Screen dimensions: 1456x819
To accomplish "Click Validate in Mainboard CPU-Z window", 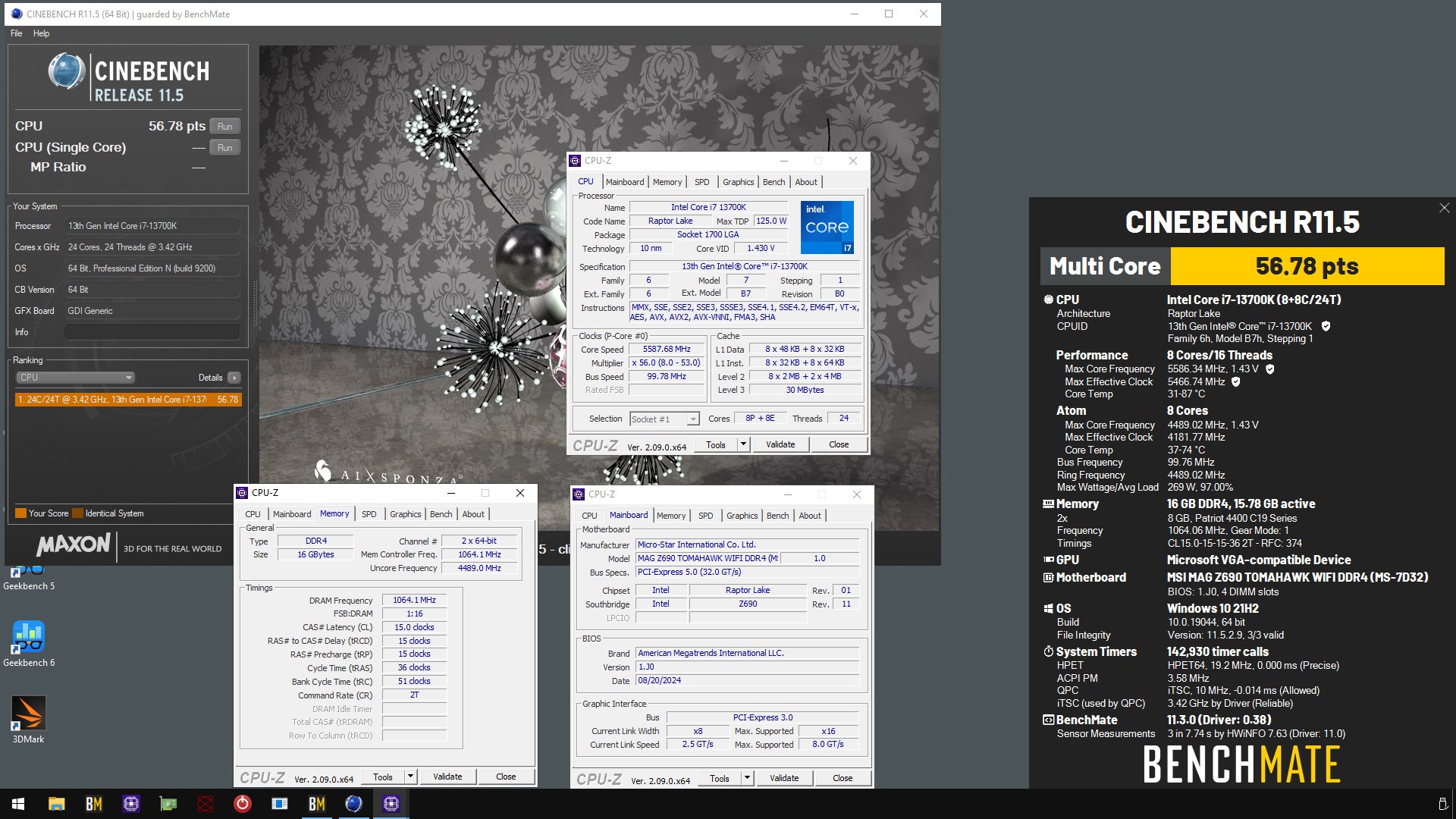I will point(784,779).
